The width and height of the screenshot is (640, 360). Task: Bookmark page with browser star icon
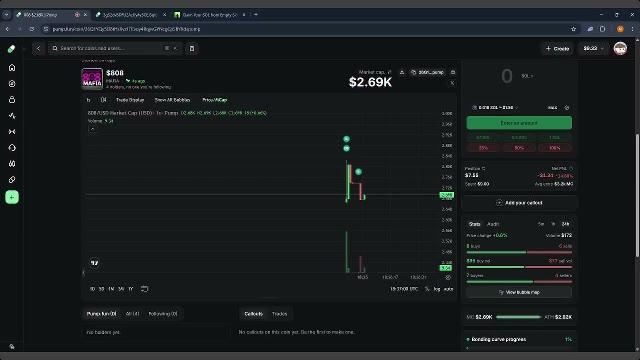(573, 29)
